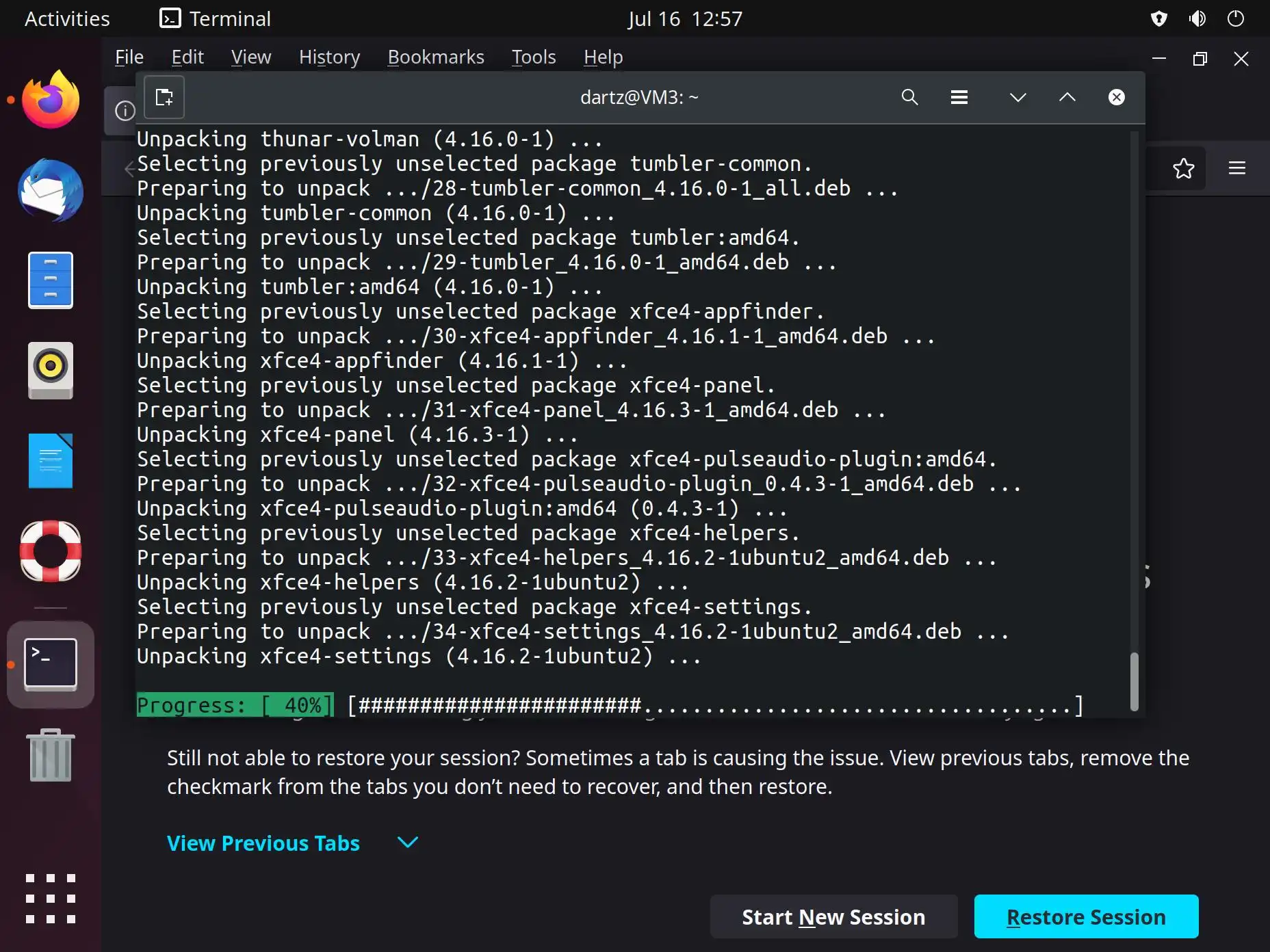Search in the terminal window
Image resolution: width=1270 pixels, height=952 pixels.
(909, 97)
